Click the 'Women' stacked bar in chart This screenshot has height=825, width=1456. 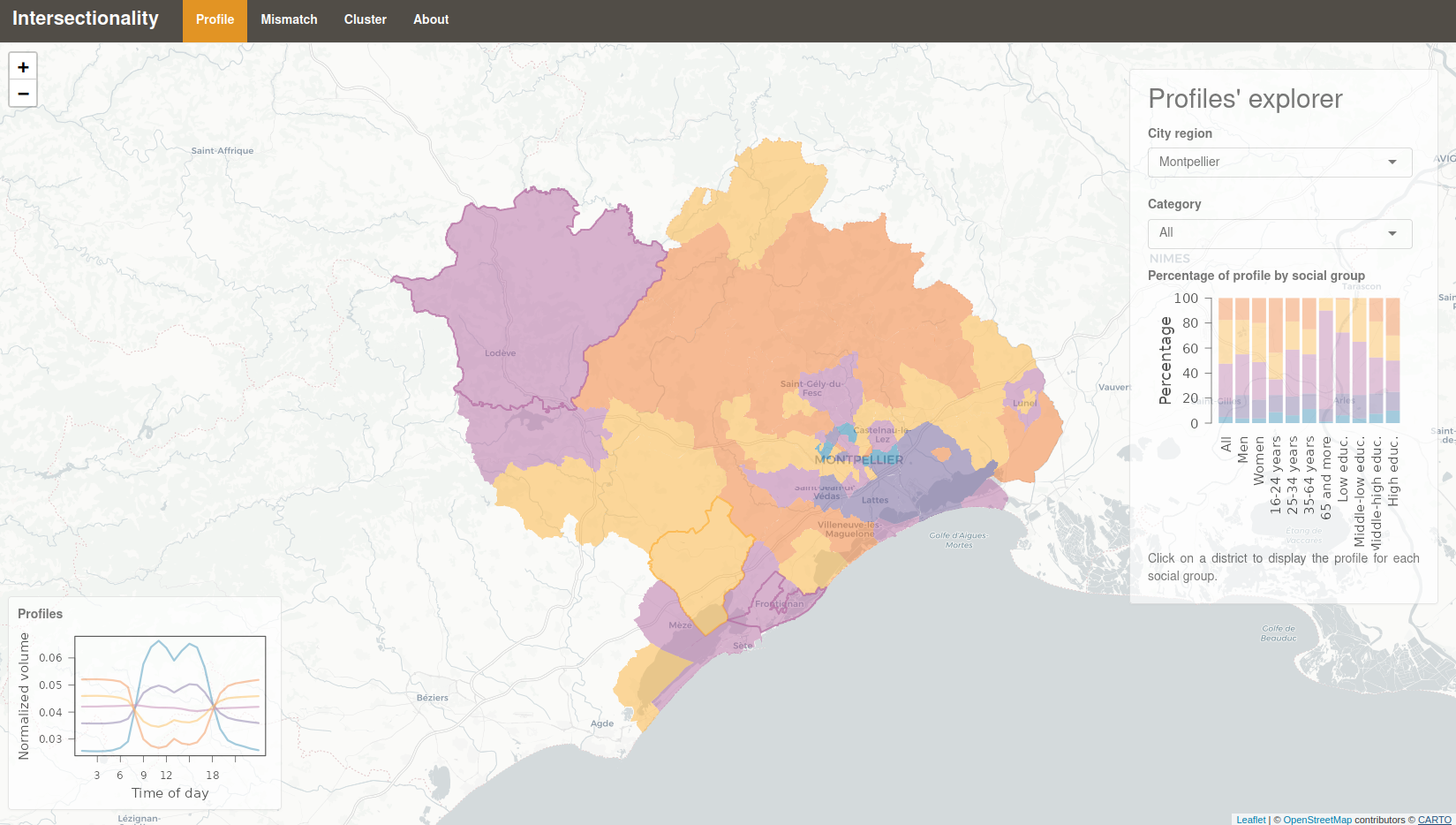pyautogui.click(x=1259, y=360)
